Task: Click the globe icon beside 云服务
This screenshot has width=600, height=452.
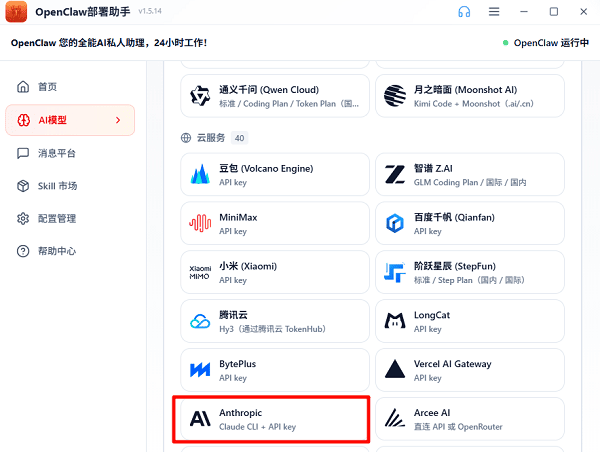Action: [186, 138]
